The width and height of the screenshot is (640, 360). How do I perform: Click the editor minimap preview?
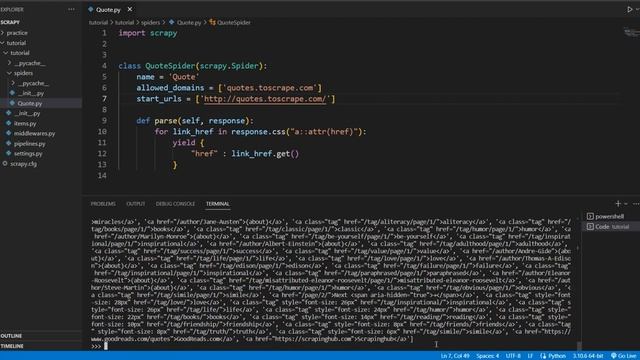pyautogui.click(x=631, y=33)
